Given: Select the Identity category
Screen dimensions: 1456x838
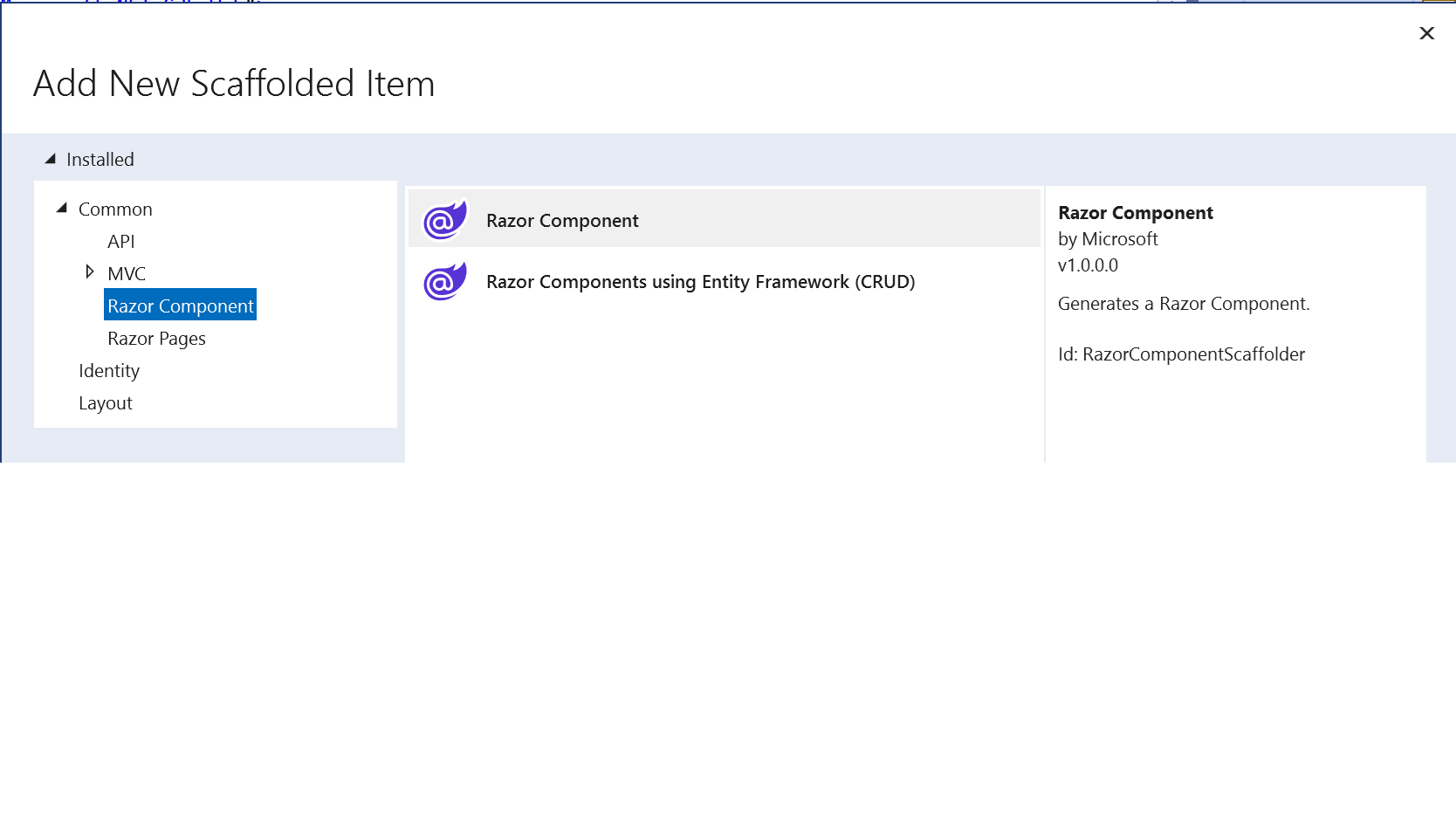Looking at the screenshot, I should [x=109, y=370].
